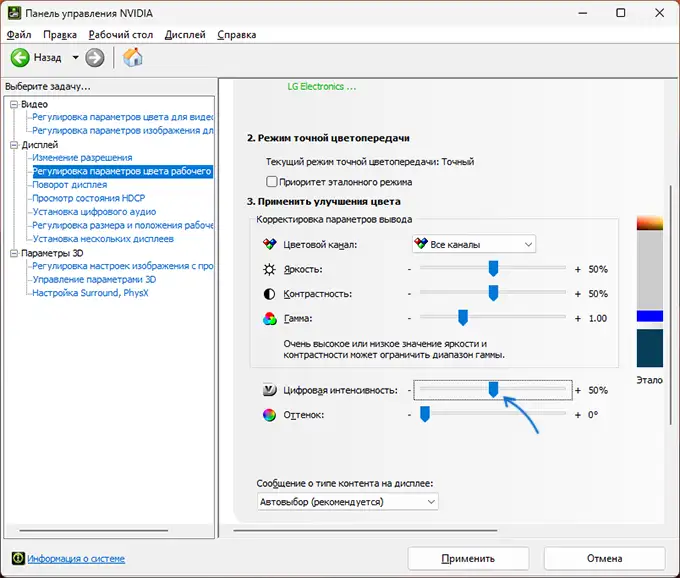Viewport: 680px width, 578px height.
Task: Open the 'Все каналы' color channel dropdown
Action: click(474, 244)
